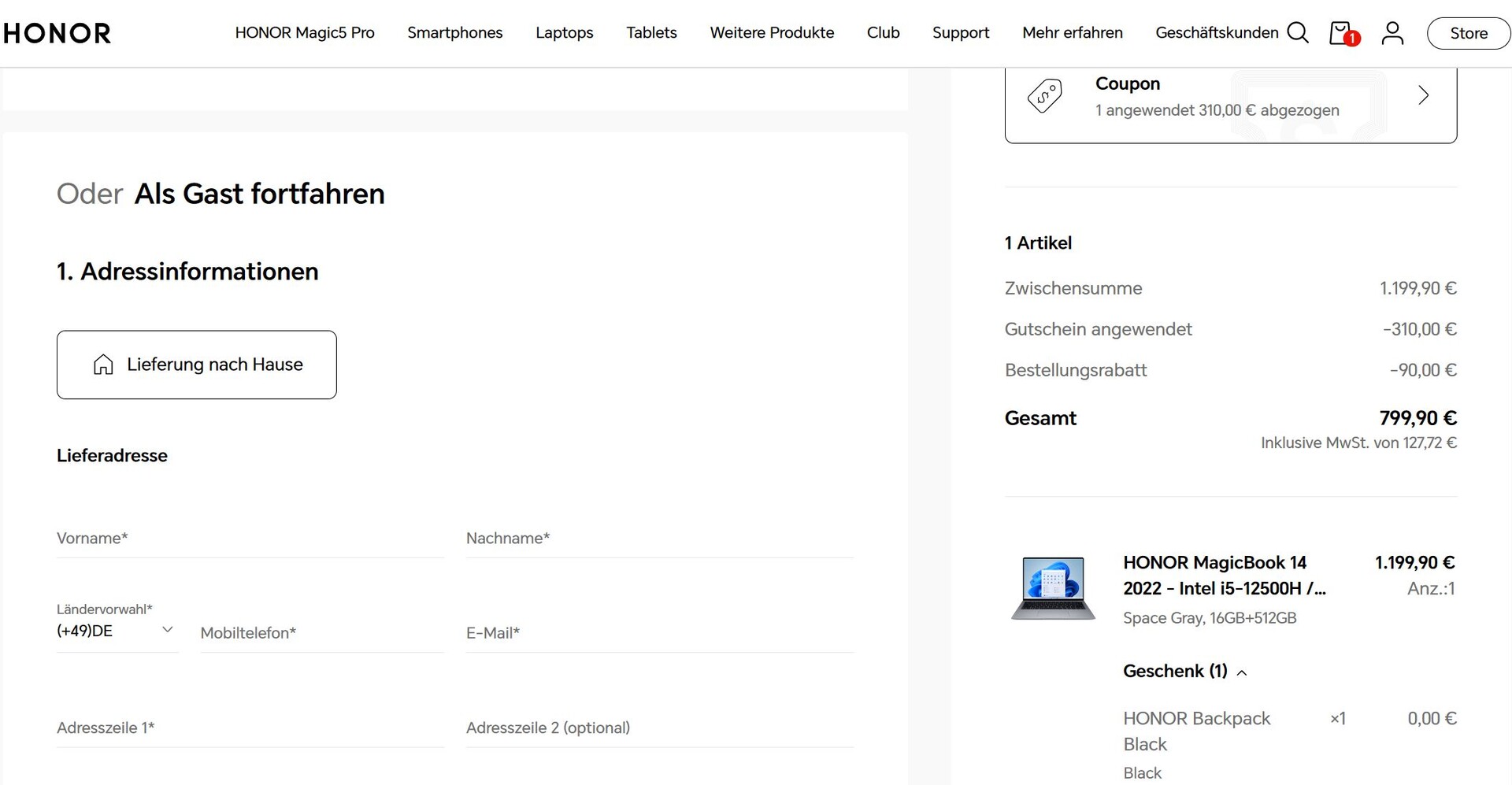The height and width of the screenshot is (785, 1512).
Task: Select Tablets in navigation bar
Action: 652,33
